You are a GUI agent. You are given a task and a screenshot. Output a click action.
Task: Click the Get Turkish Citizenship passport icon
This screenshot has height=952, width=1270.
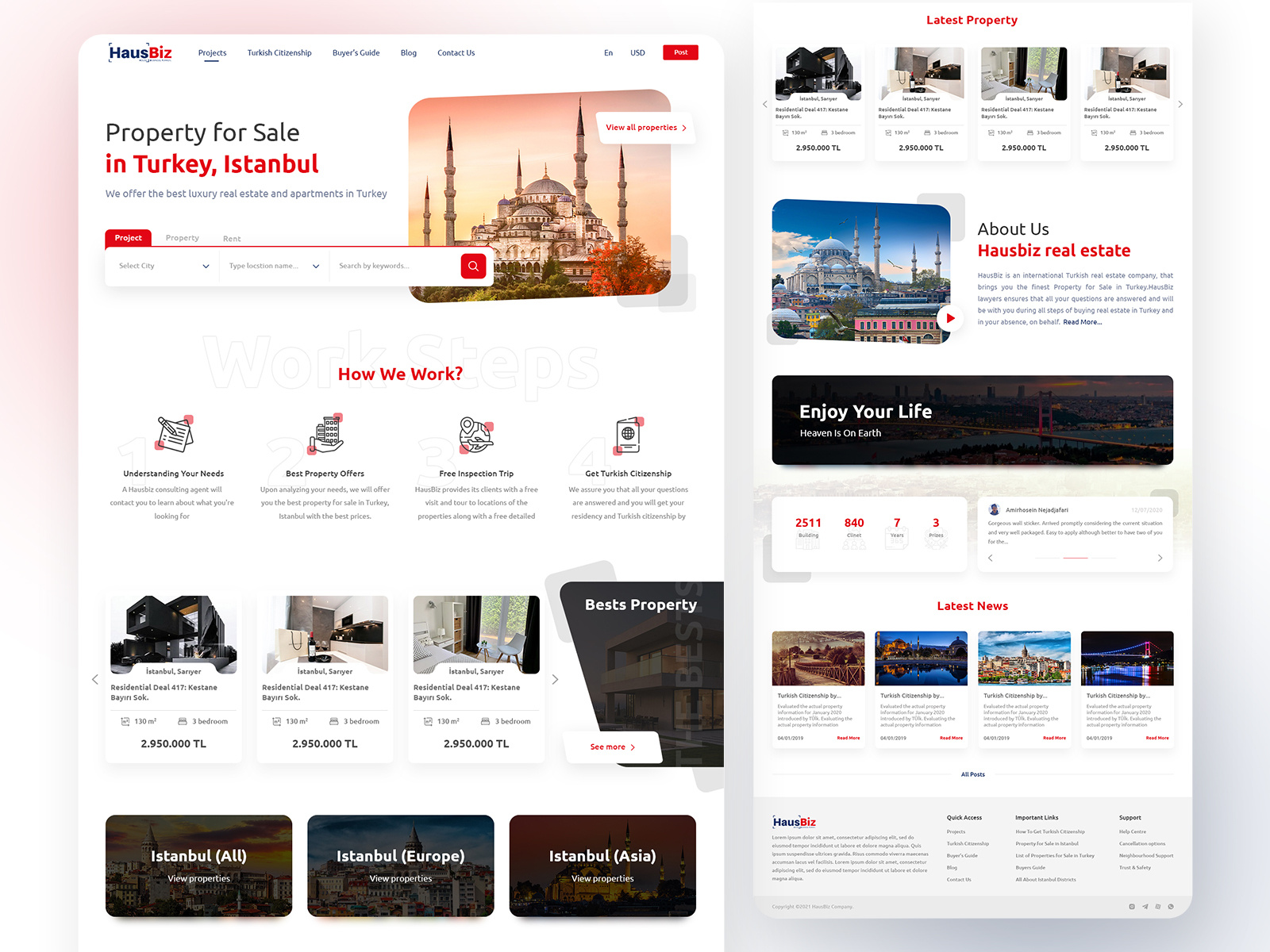628,435
